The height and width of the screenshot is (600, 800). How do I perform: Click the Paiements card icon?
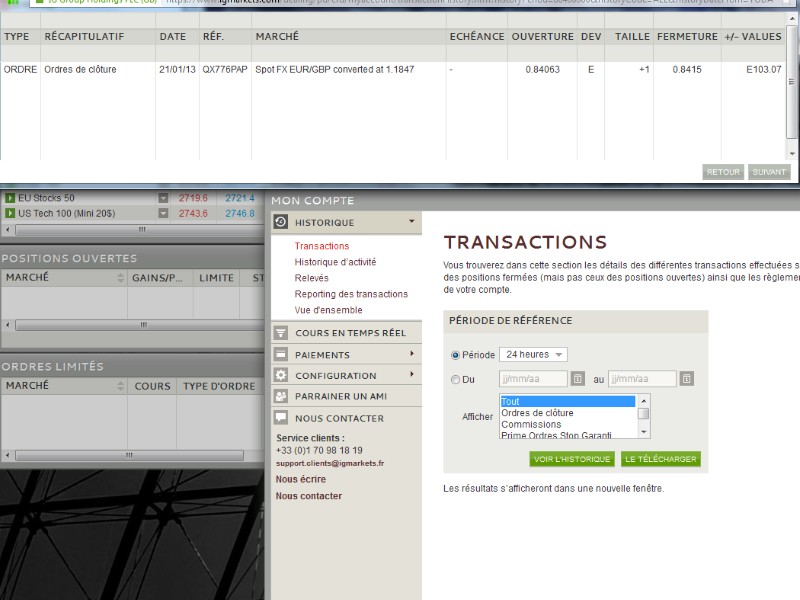(x=281, y=354)
